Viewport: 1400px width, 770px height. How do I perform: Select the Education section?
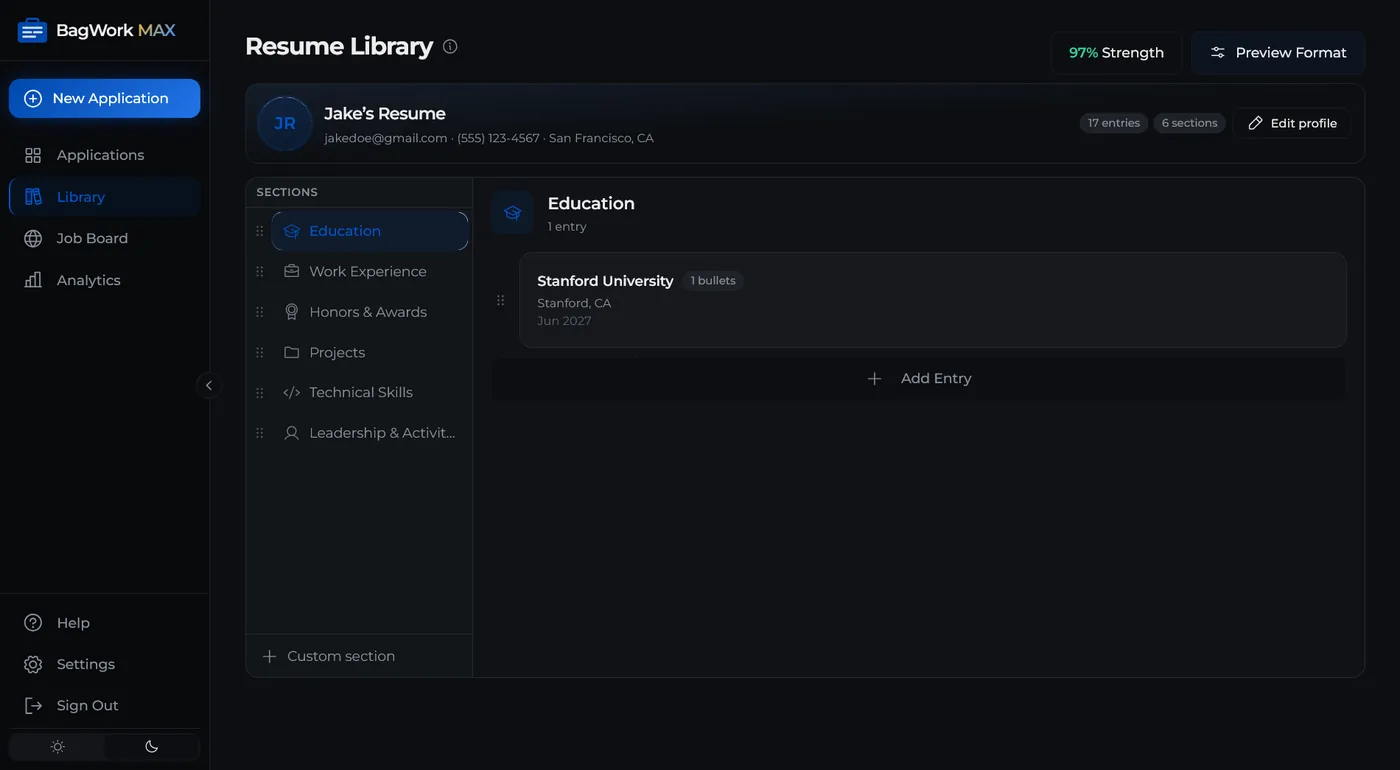click(369, 231)
